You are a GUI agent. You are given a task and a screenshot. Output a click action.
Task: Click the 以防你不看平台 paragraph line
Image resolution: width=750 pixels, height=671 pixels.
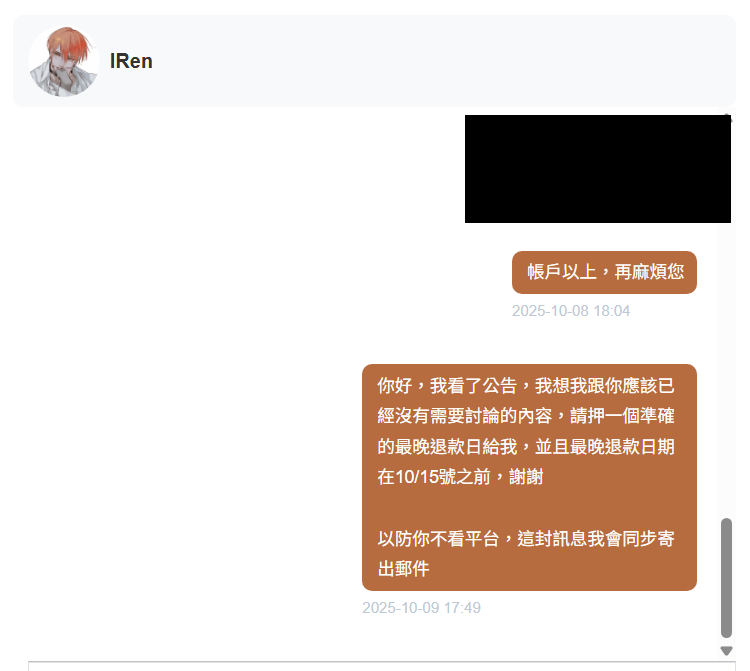click(526, 539)
